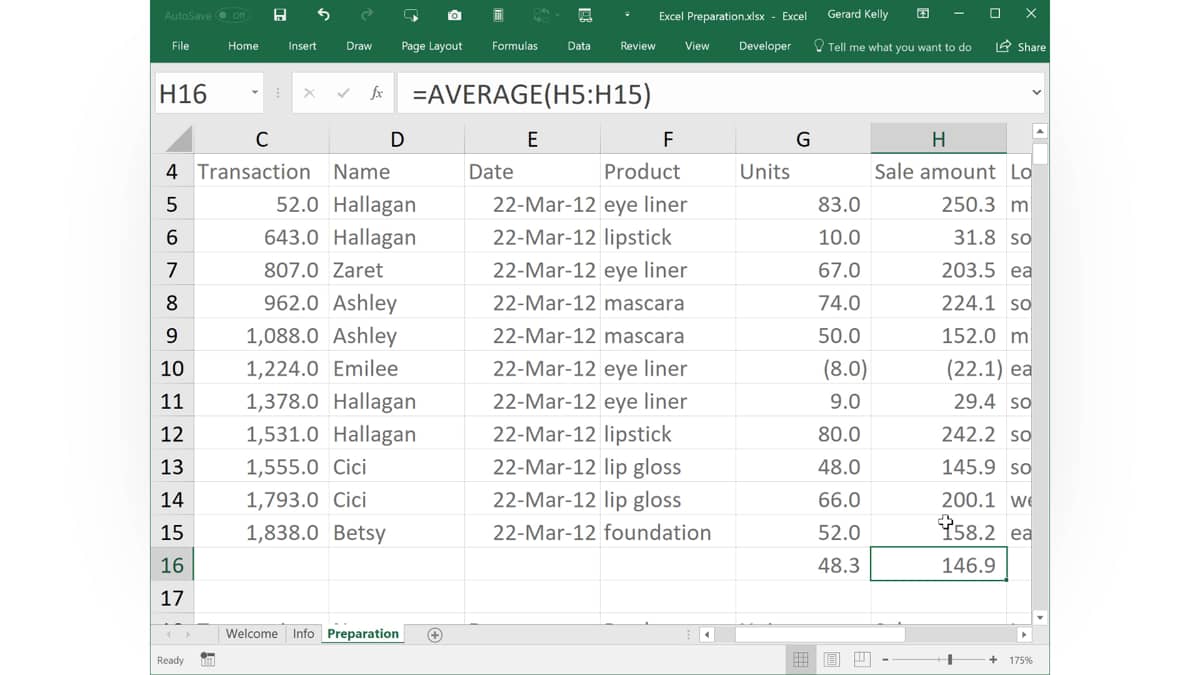Select cell containing Emilee
Screen dimensions: 1200x675
397,368
